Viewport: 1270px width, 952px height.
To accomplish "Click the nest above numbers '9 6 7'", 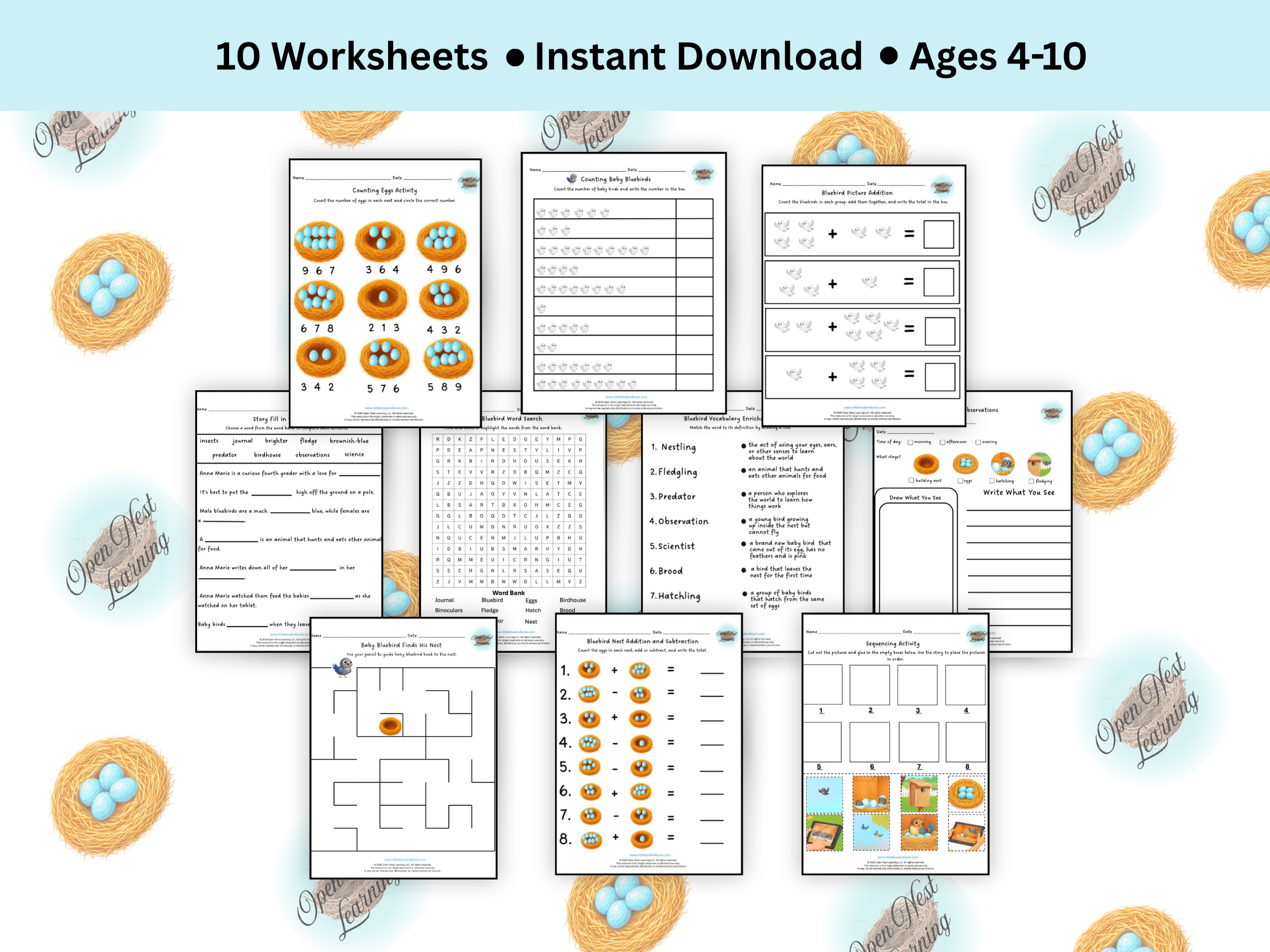I will (319, 241).
